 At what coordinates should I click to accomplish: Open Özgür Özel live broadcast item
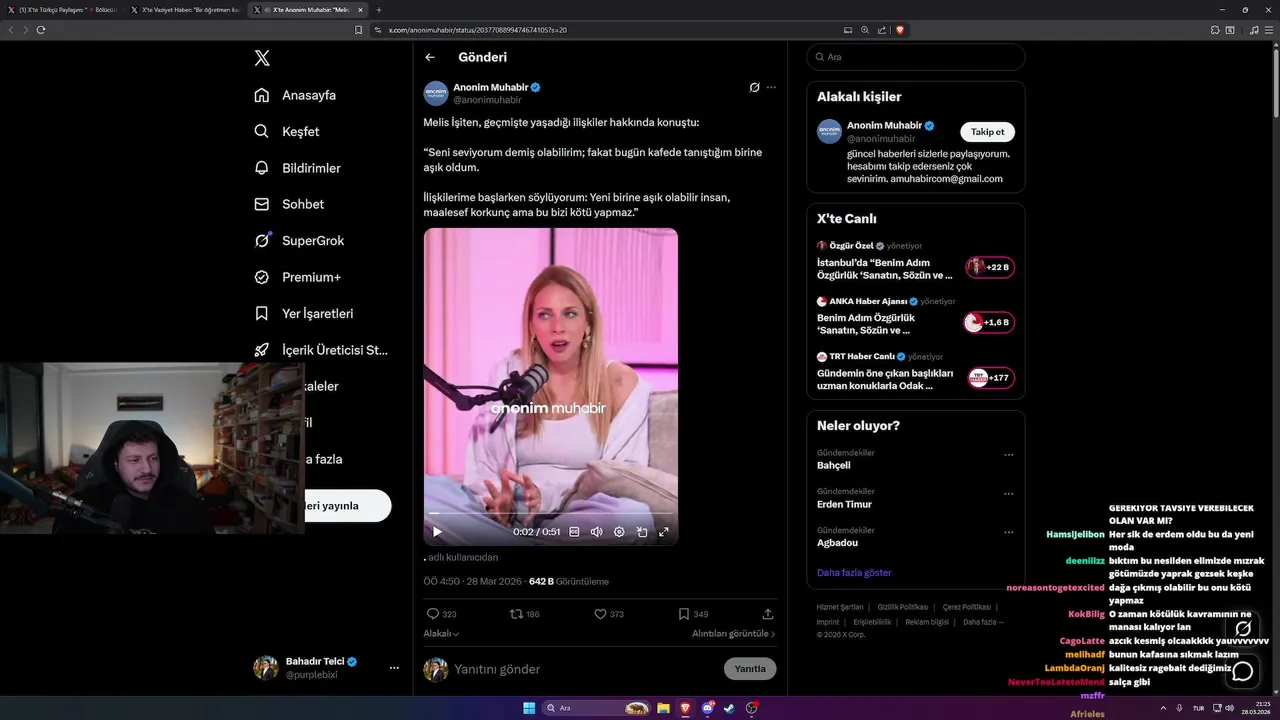pyautogui.click(x=915, y=261)
